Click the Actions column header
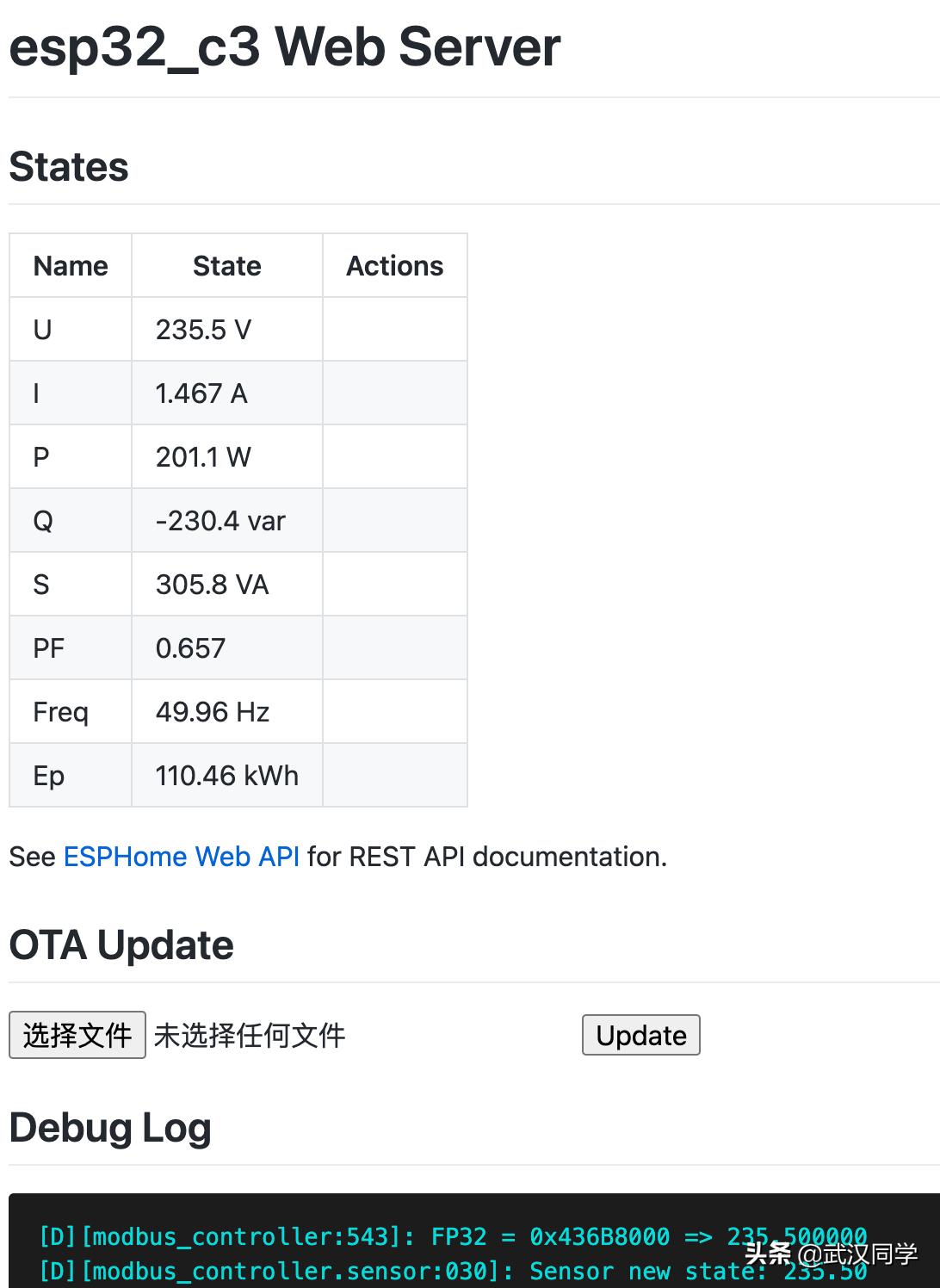940x1288 pixels. 394,265
